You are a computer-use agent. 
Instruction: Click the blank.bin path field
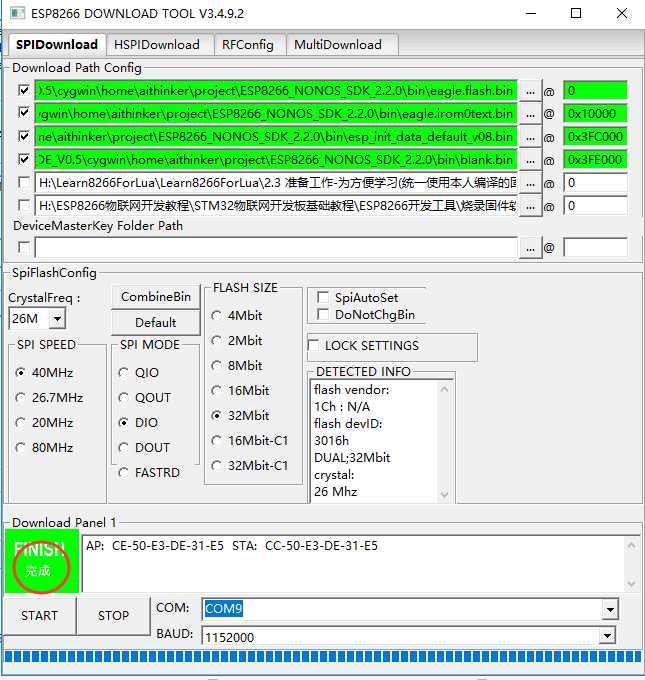coord(276,160)
